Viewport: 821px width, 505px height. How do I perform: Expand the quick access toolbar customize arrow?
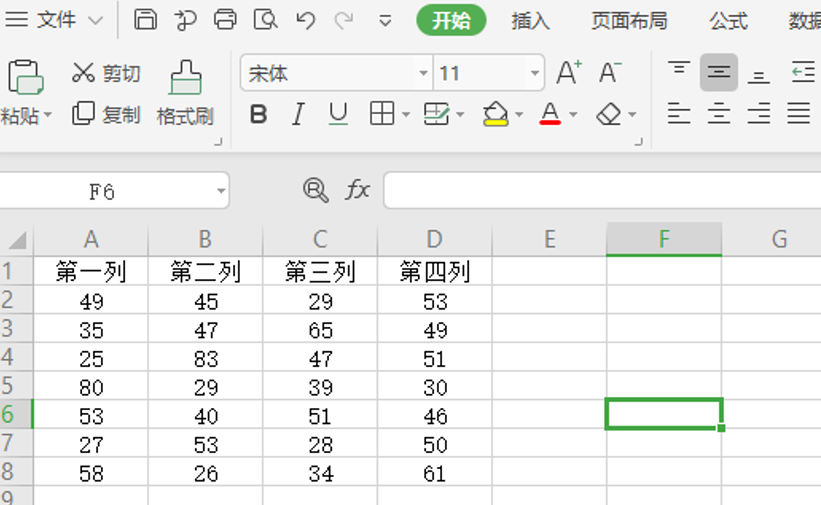click(x=385, y=21)
